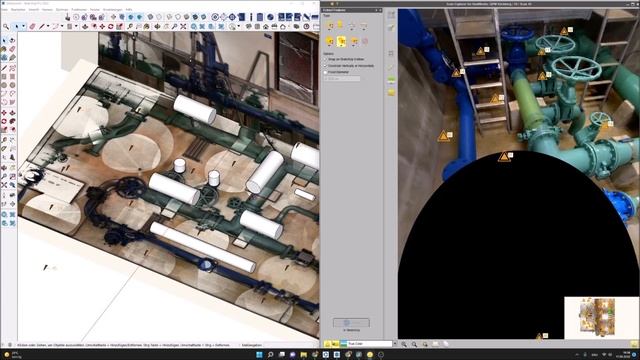
Task: Open taskbar Search
Action: click(270, 355)
